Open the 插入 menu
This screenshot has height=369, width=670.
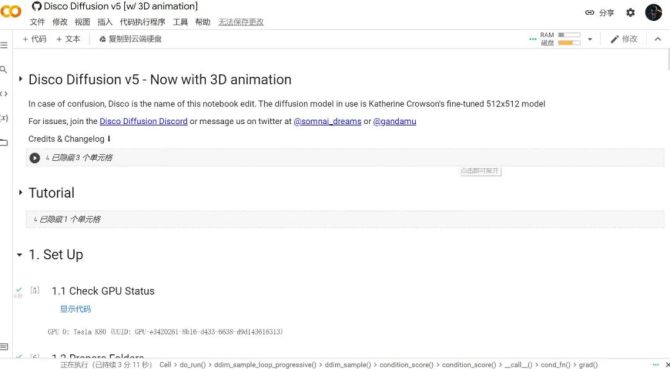point(105,22)
